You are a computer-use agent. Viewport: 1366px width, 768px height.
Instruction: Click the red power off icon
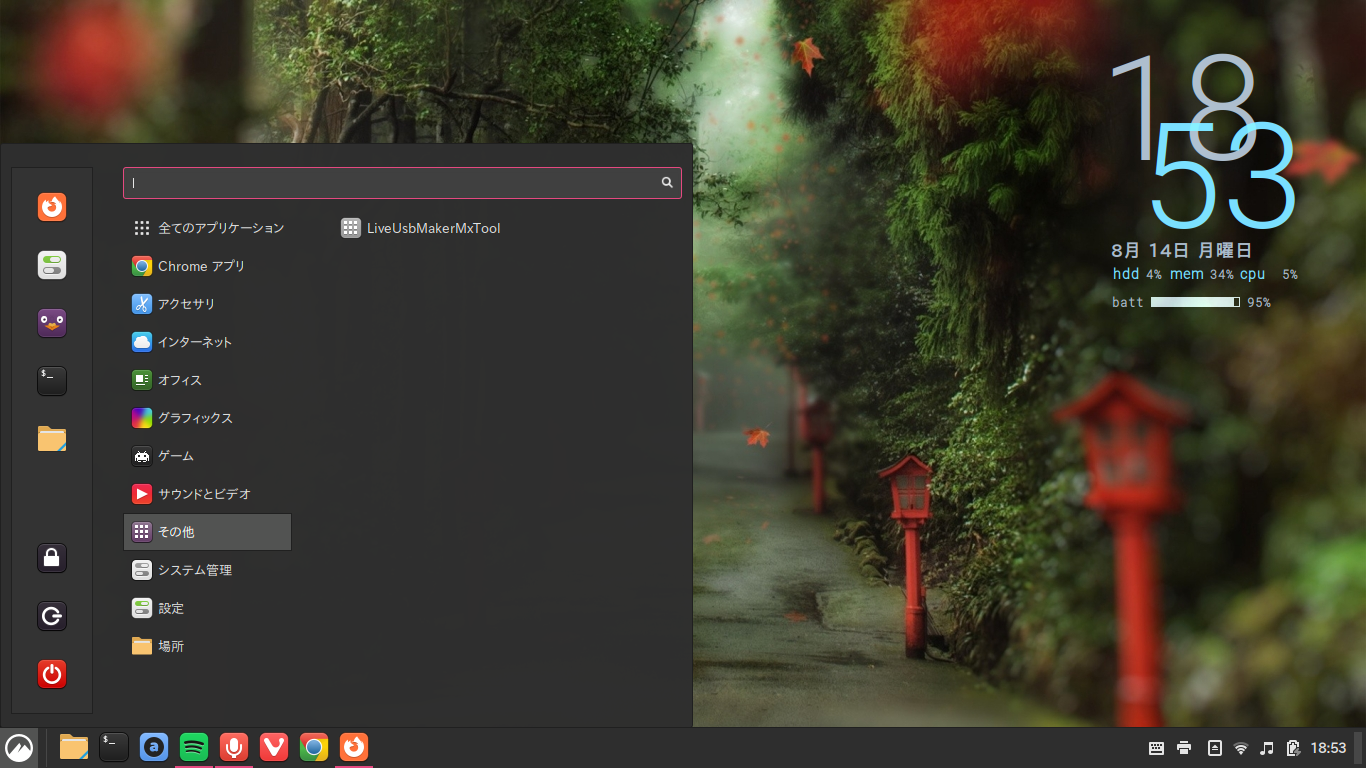click(x=52, y=674)
